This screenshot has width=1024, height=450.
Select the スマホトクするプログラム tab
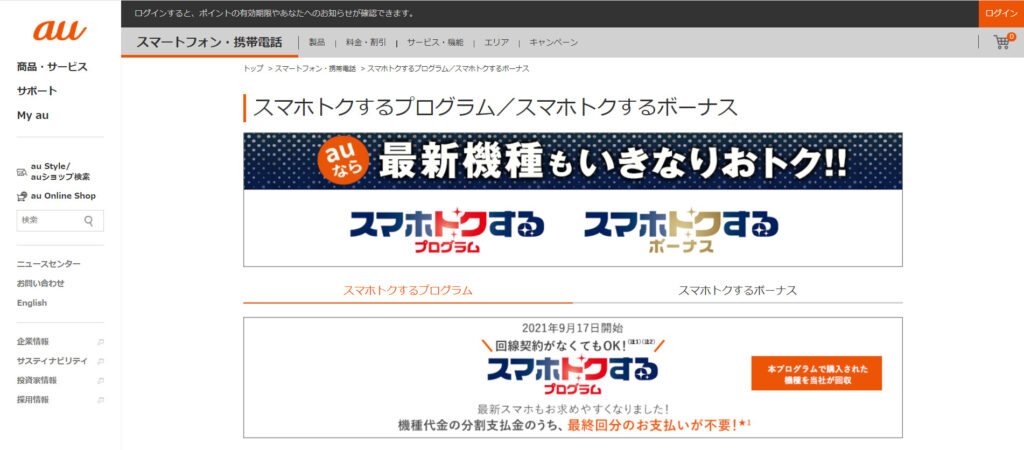pyautogui.click(x=407, y=290)
